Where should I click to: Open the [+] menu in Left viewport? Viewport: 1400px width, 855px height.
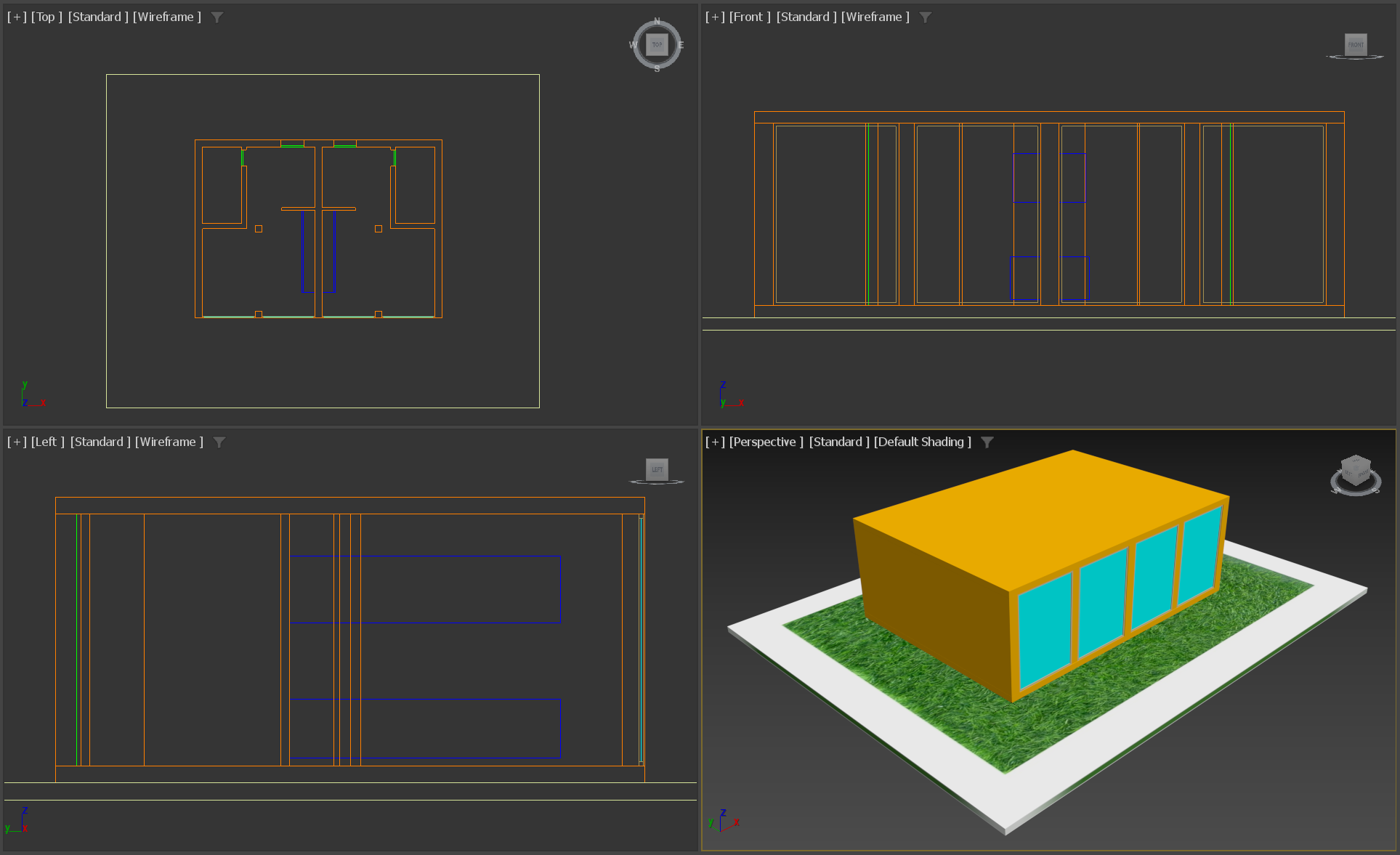coord(17,442)
